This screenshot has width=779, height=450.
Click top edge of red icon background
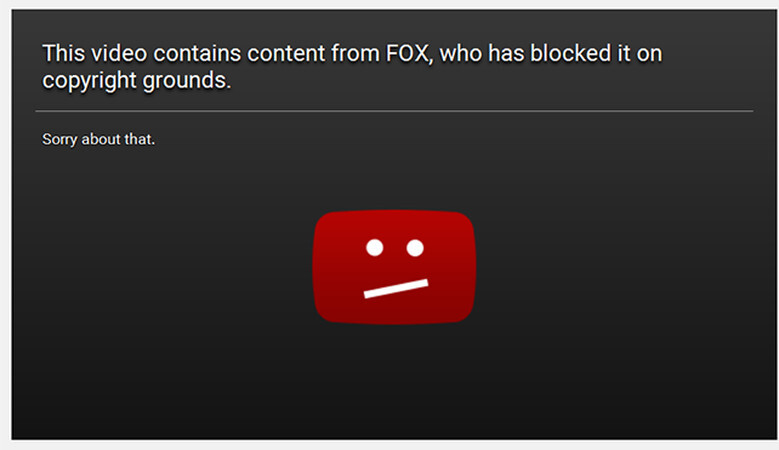click(x=394, y=212)
